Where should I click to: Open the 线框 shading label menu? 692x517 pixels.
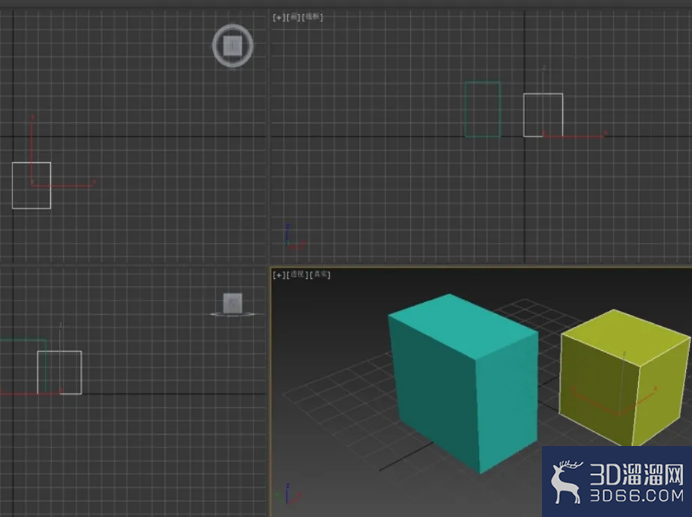312,17
